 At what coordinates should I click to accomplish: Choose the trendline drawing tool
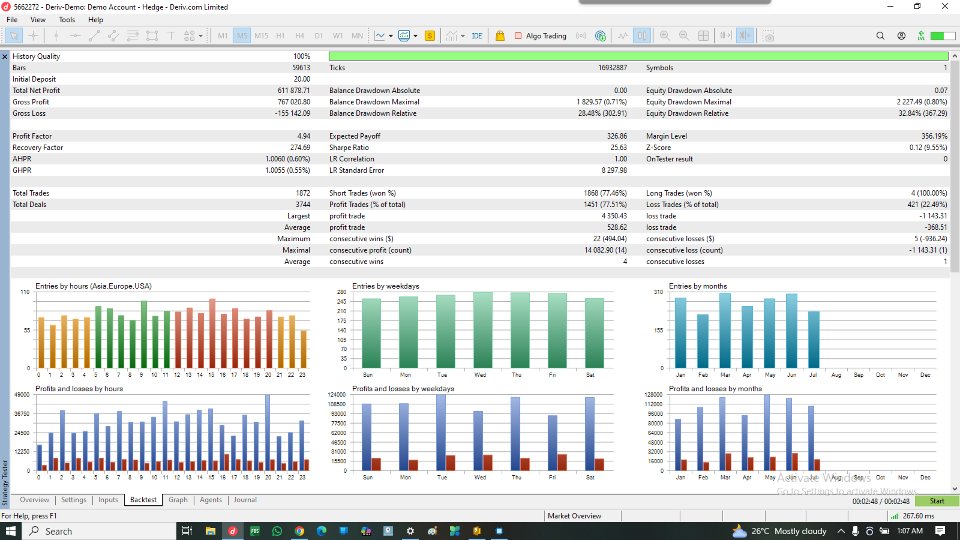point(94,36)
